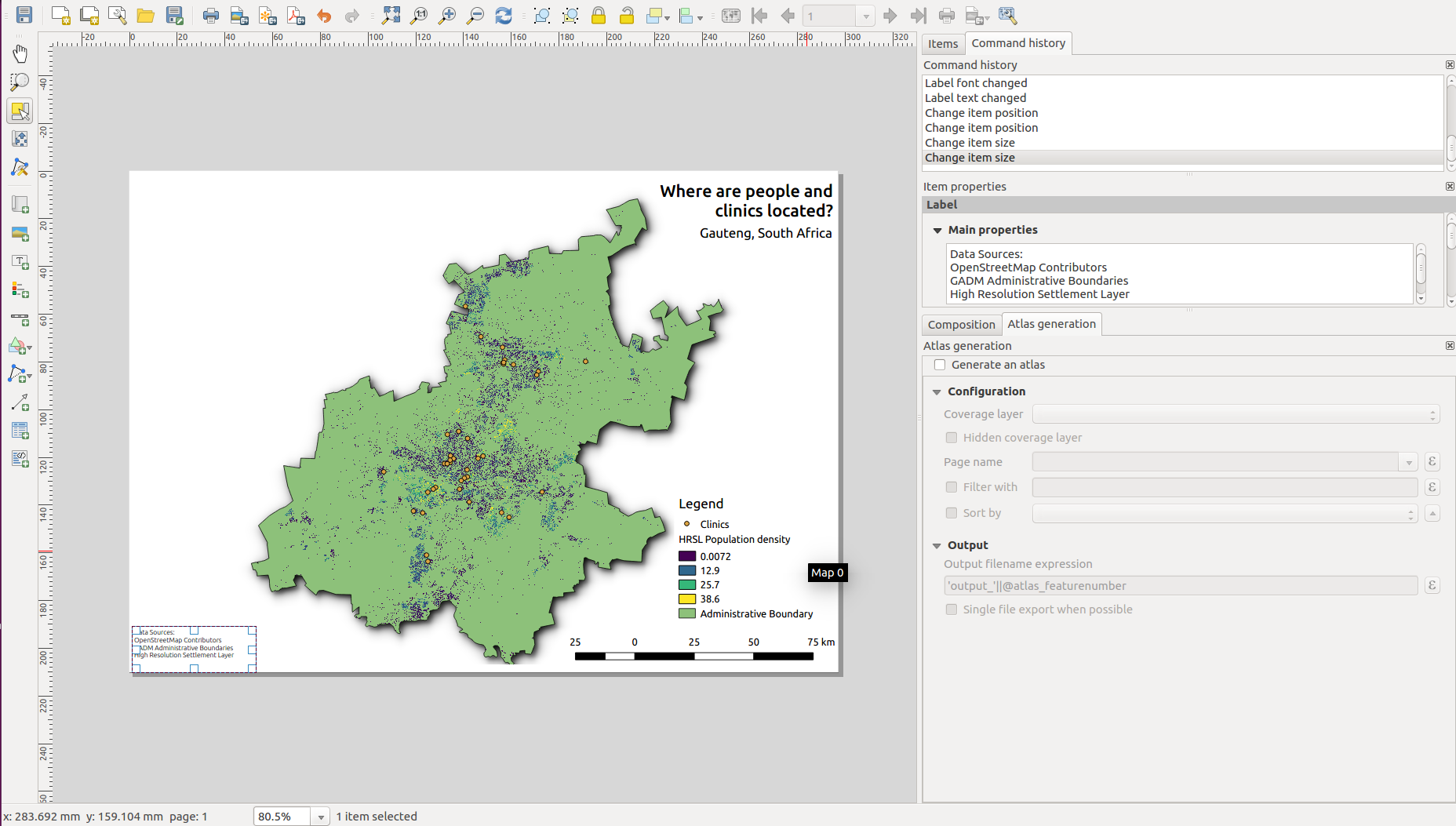Open the add nodes item dropdown
This screenshot has width=1456, height=826.
coord(29,376)
